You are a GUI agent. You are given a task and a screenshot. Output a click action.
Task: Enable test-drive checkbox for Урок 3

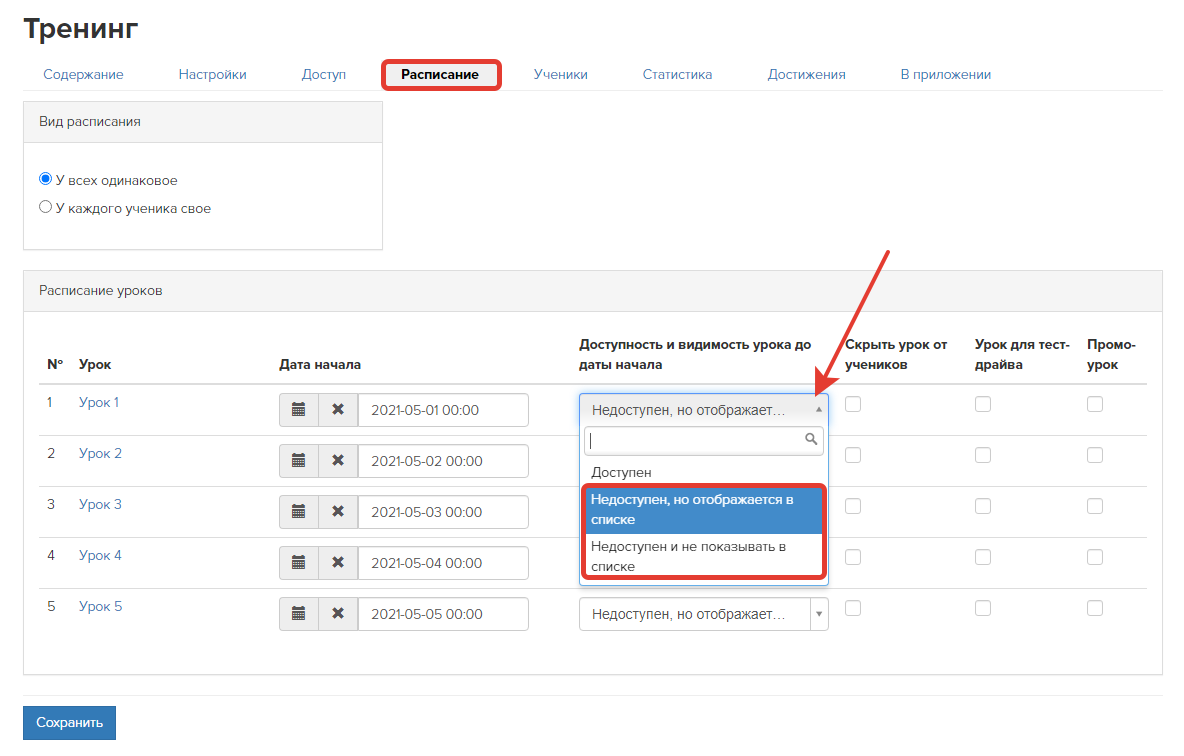(x=983, y=506)
